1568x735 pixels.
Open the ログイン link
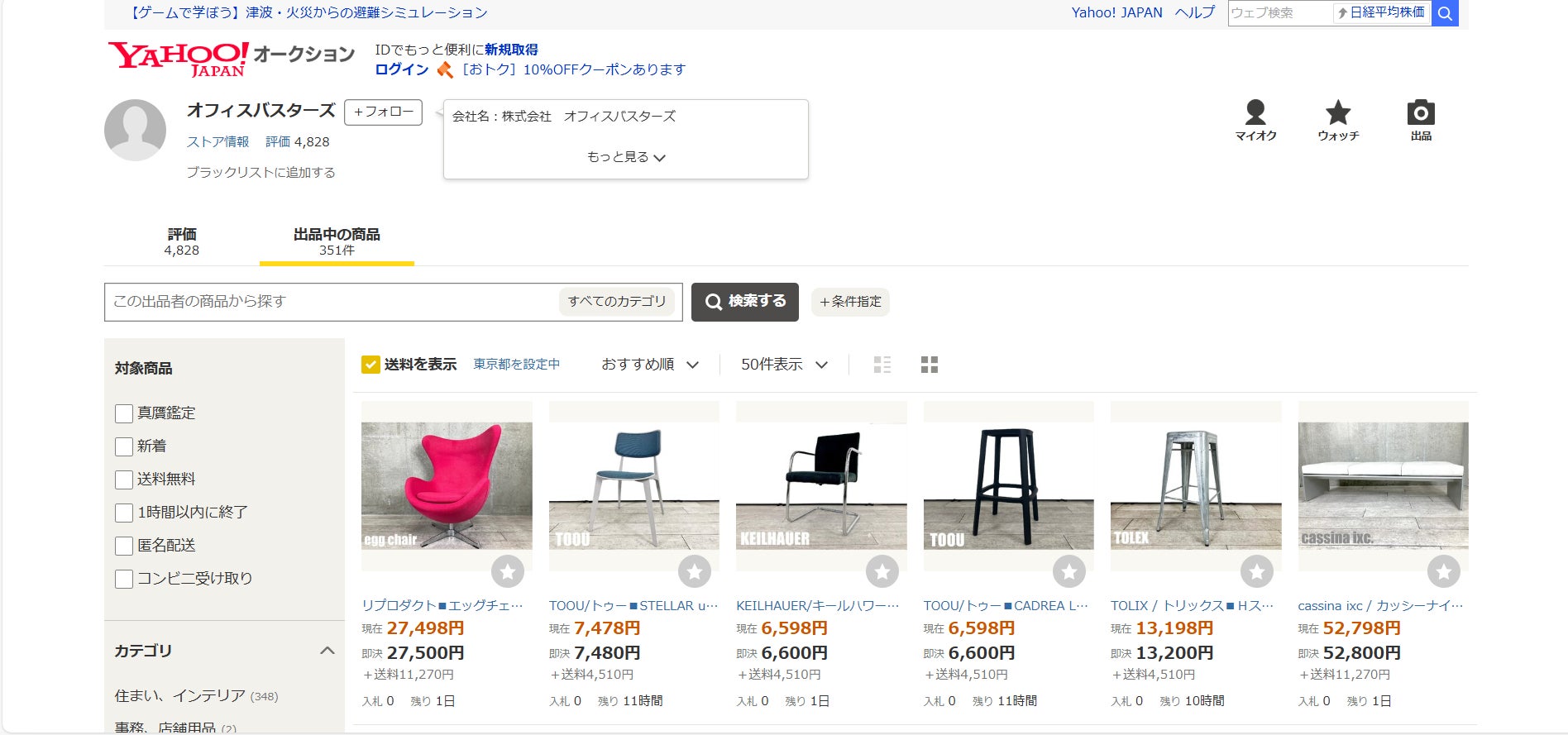(x=402, y=69)
